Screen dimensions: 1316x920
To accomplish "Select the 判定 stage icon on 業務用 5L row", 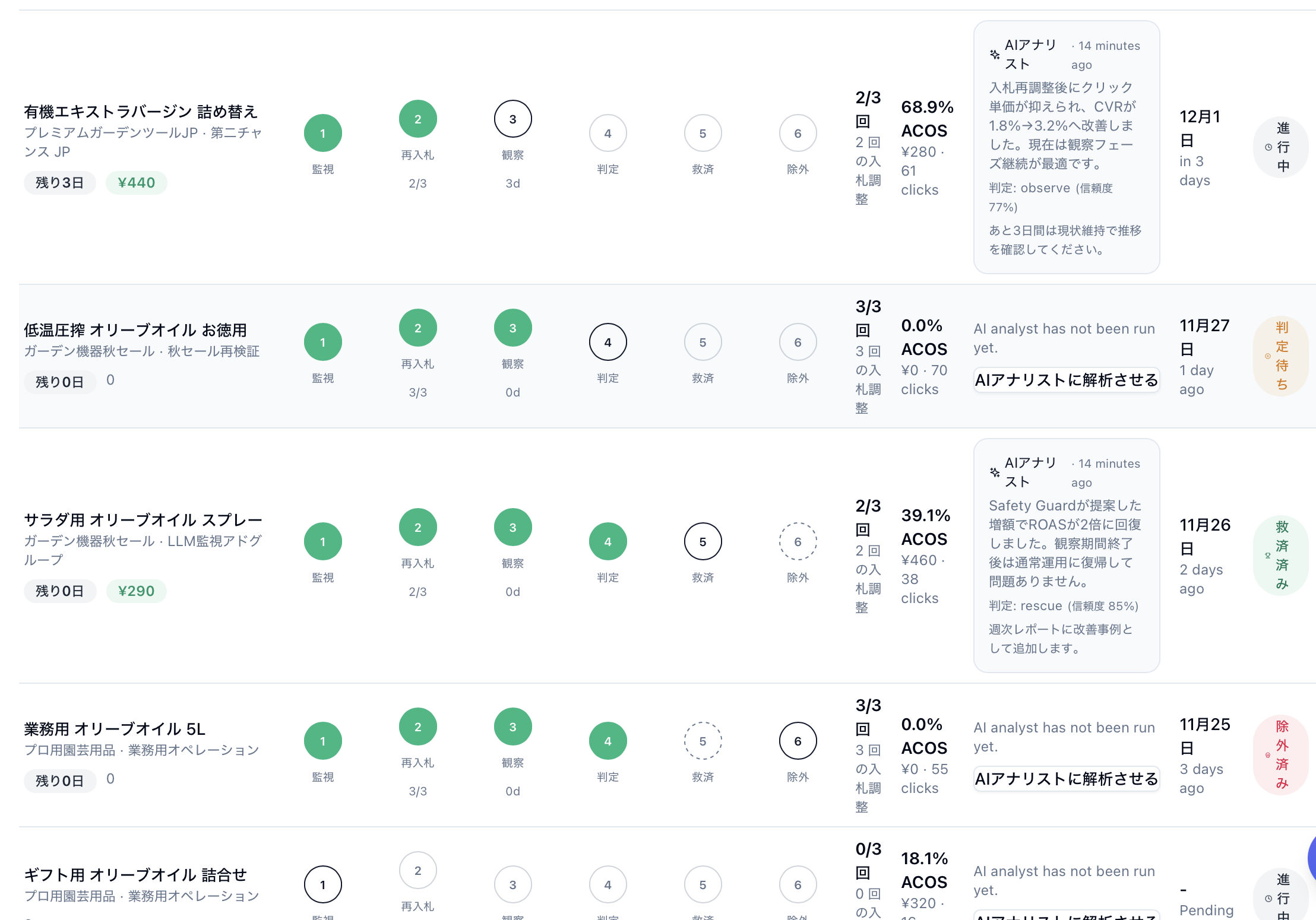I will tap(608, 740).
